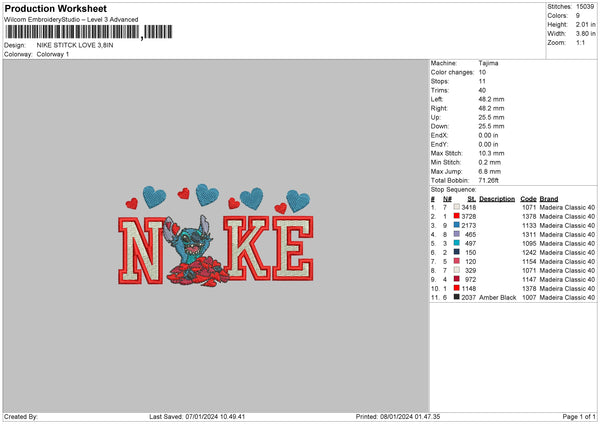Select the Max Jump value 6.8 mm

pos(490,171)
